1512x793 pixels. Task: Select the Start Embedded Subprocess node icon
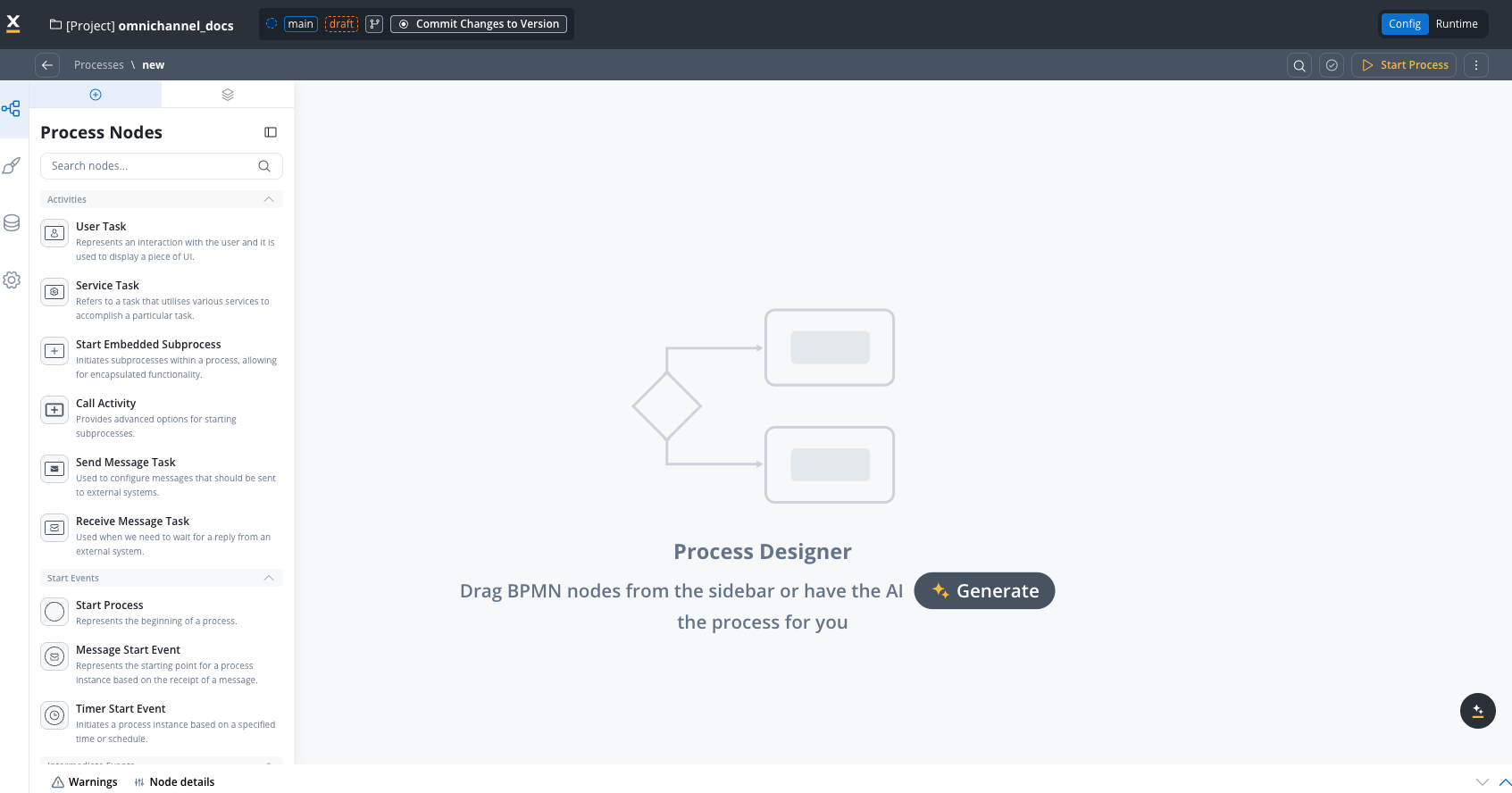(54, 351)
